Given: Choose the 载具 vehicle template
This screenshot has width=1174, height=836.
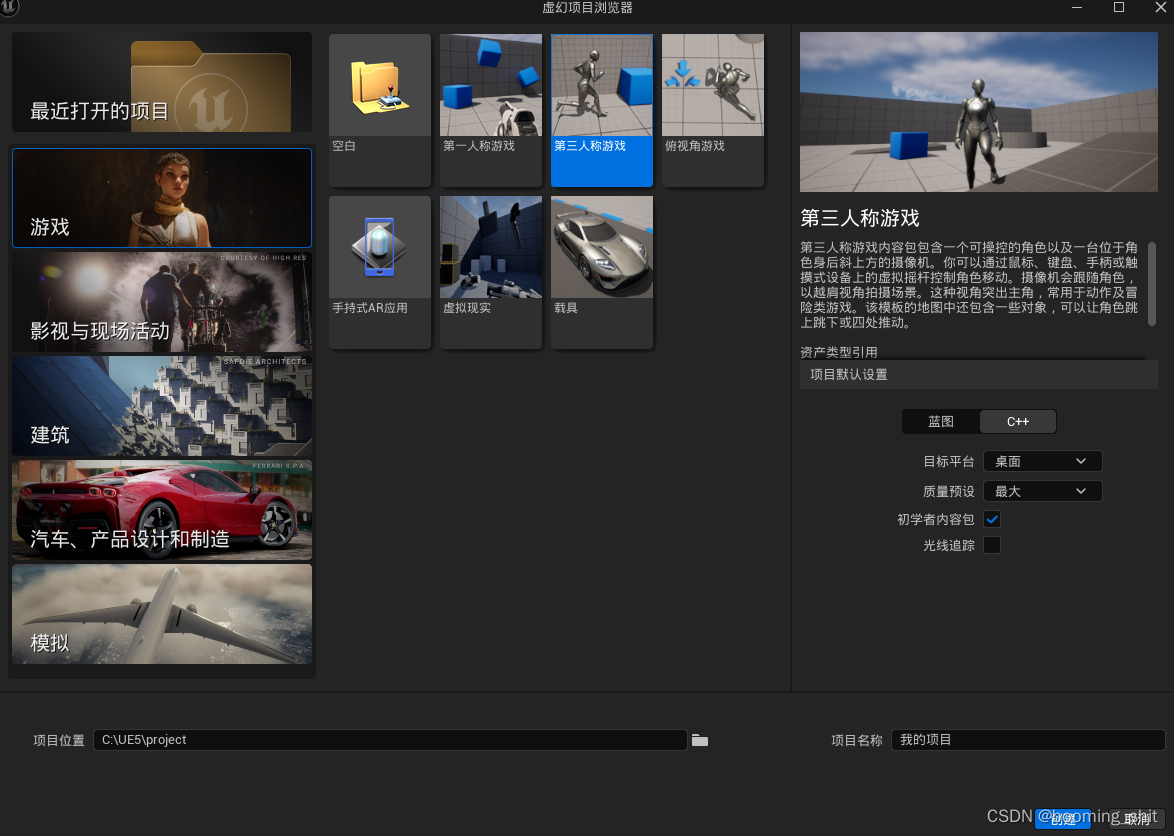Looking at the screenshot, I should coord(601,272).
